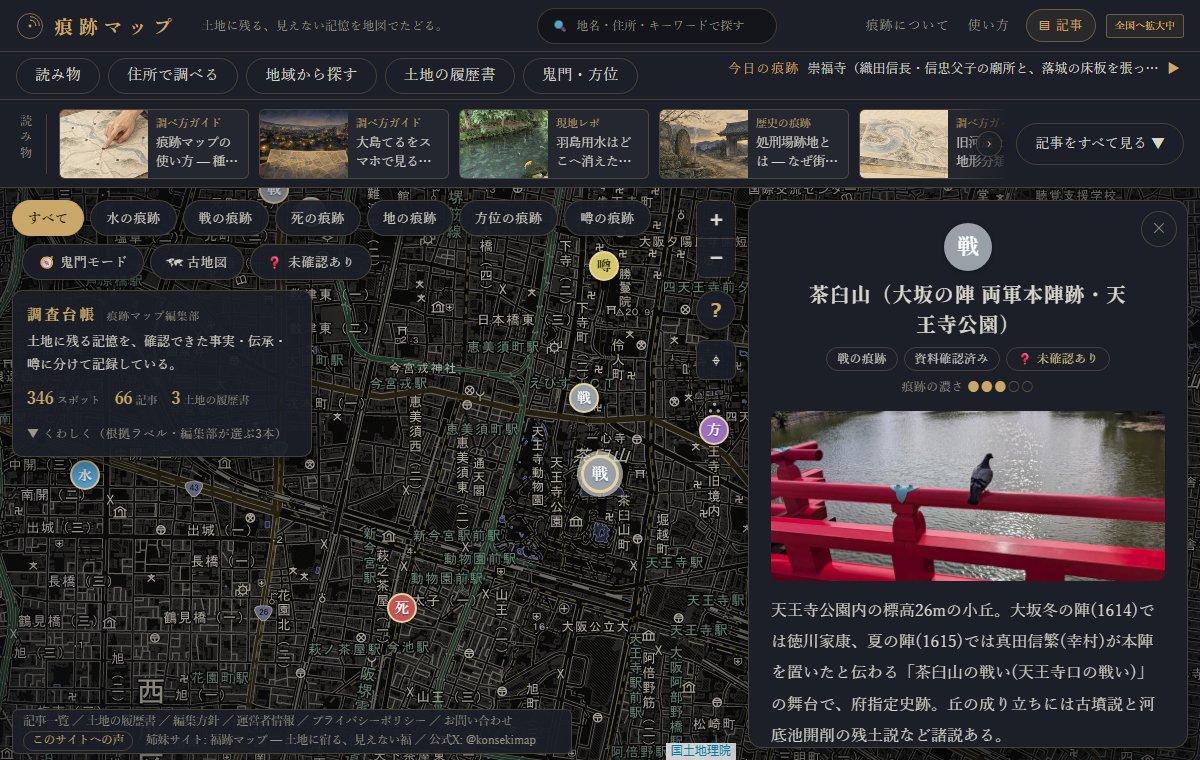Filter by 戦の痕跡 on the map
This screenshot has width=1200, height=760.
click(x=225, y=218)
